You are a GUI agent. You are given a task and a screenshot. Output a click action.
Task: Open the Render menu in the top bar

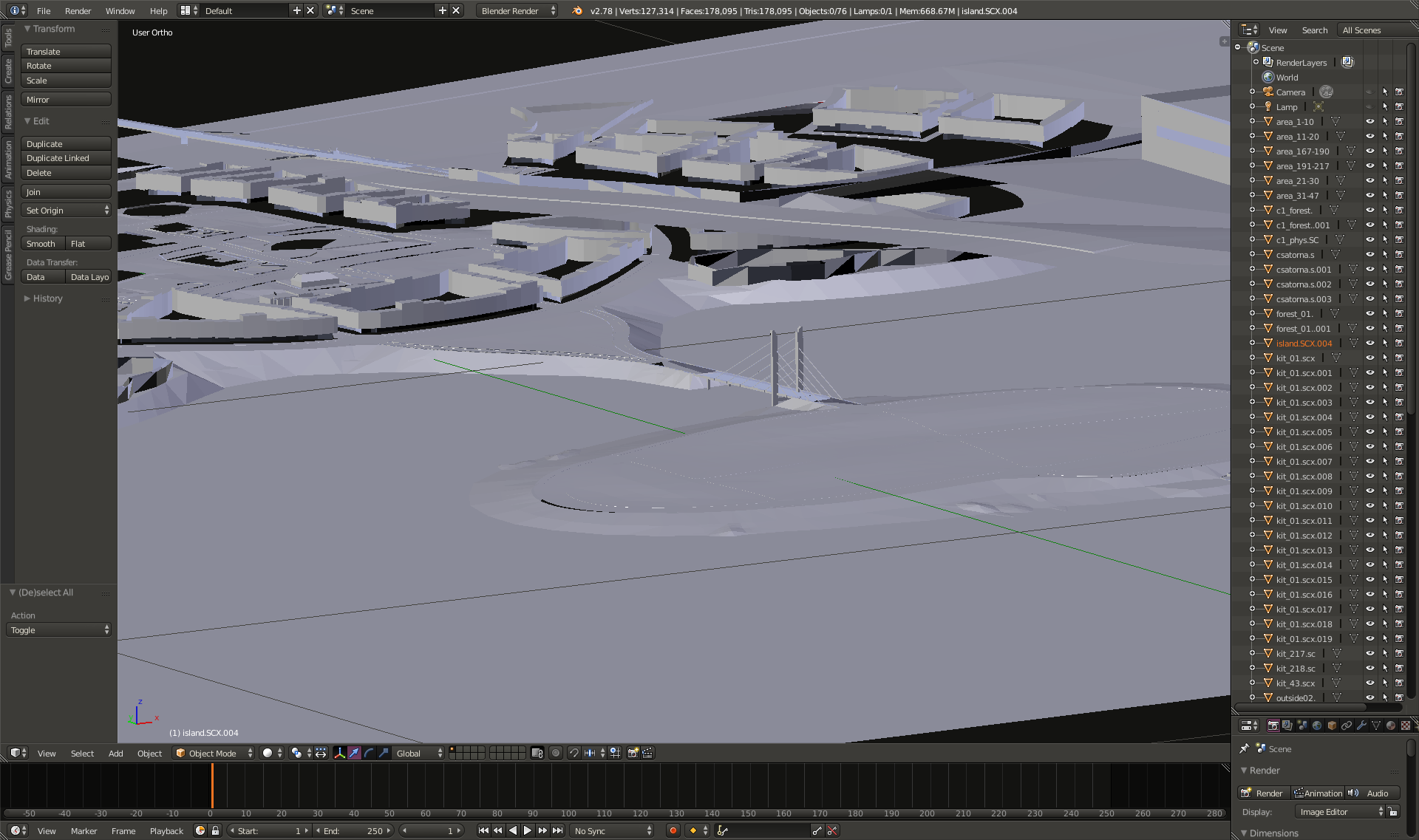point(78,11)
